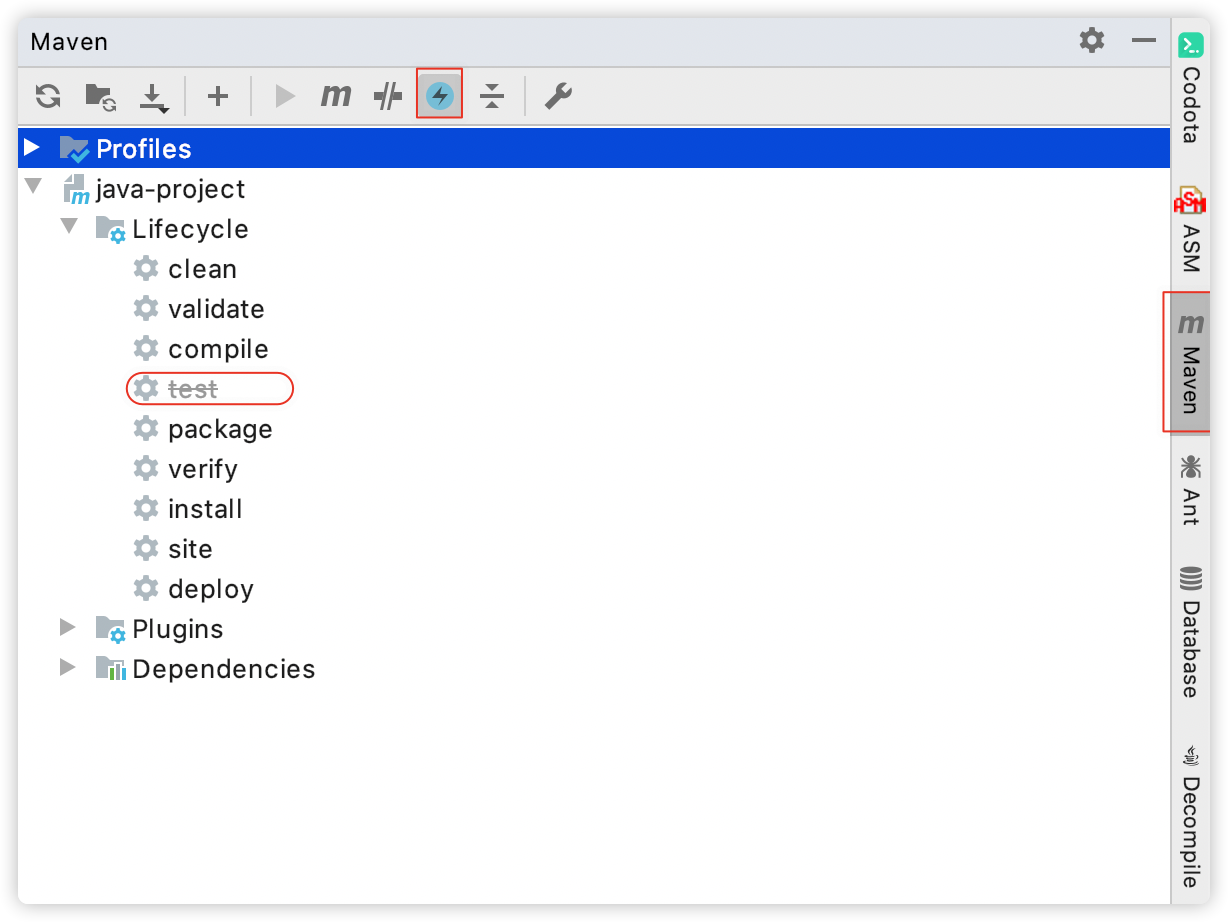This screenshot has height=922, width=1228.
Task: Toggle Skip Tests mode lightning icon
Action: (x=440, y=96)
